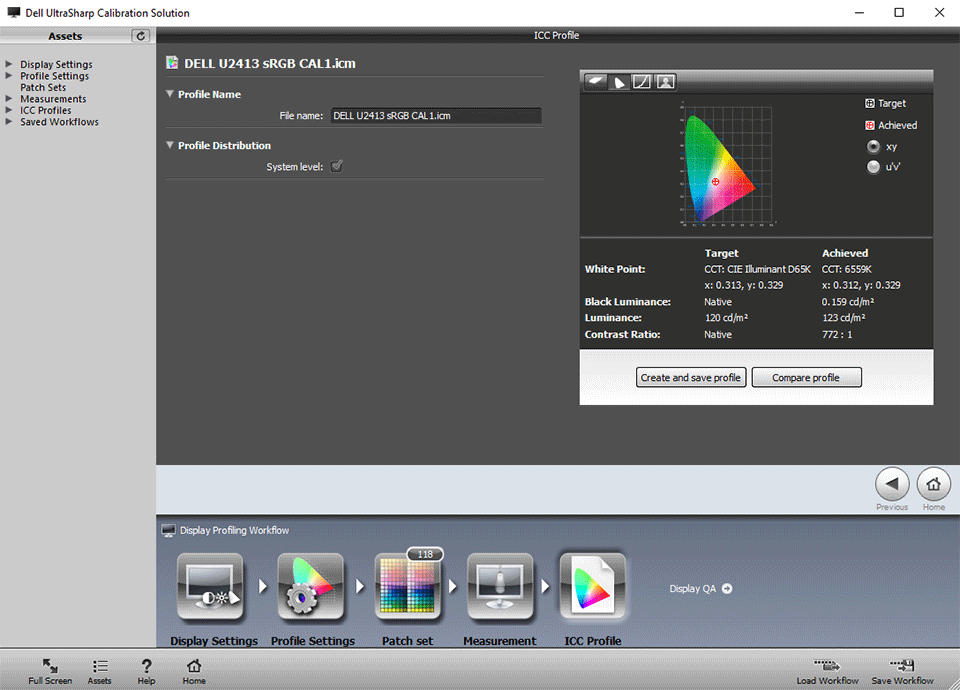960x690 pixels.
Task: Open ICC Profile workflow step icon
Action: tap(592, 587)
